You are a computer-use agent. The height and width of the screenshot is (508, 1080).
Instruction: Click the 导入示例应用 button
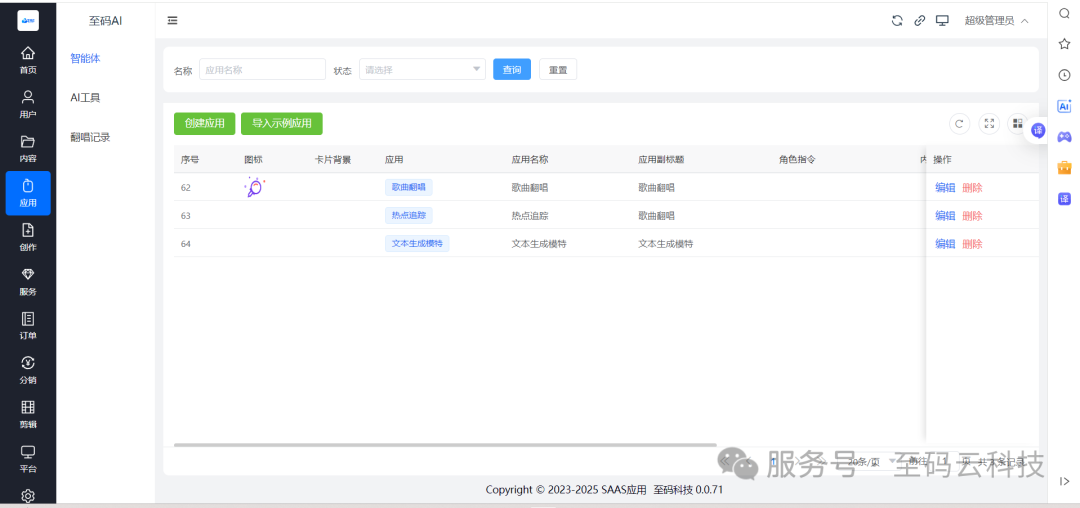pos(282,124)
